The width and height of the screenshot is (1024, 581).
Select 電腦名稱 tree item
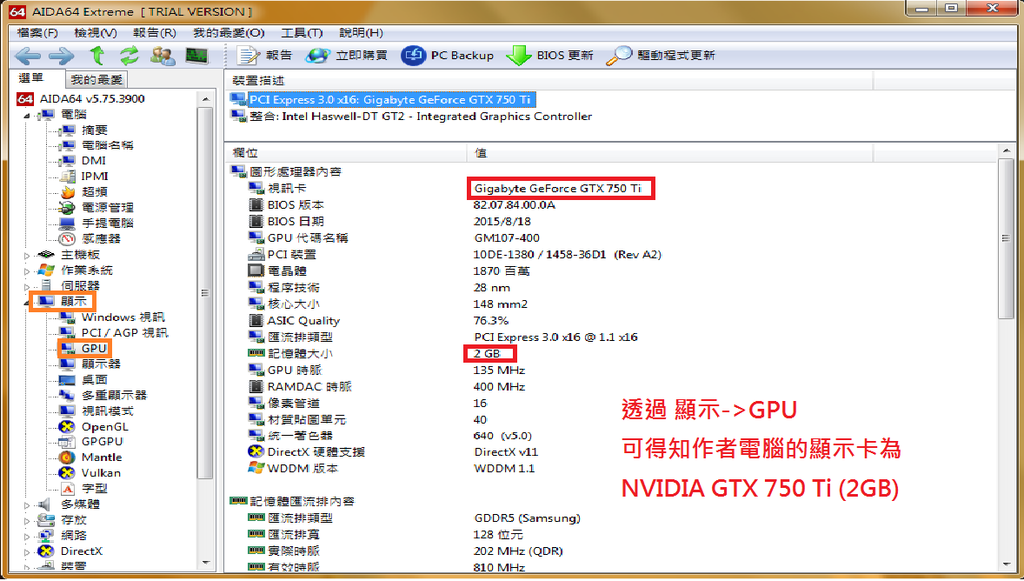click(107, 146)
